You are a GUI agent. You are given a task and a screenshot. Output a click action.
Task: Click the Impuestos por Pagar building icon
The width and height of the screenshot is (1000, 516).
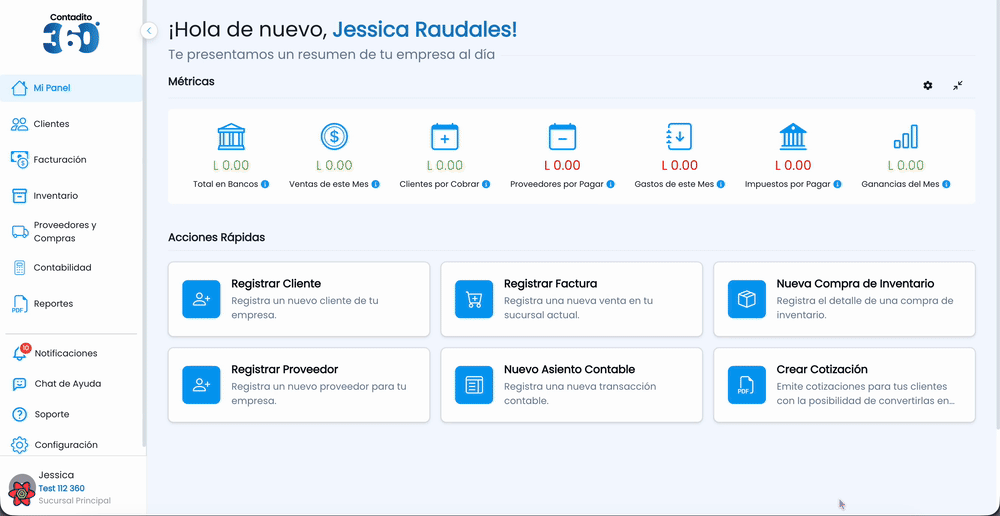(x=793, y=136)
